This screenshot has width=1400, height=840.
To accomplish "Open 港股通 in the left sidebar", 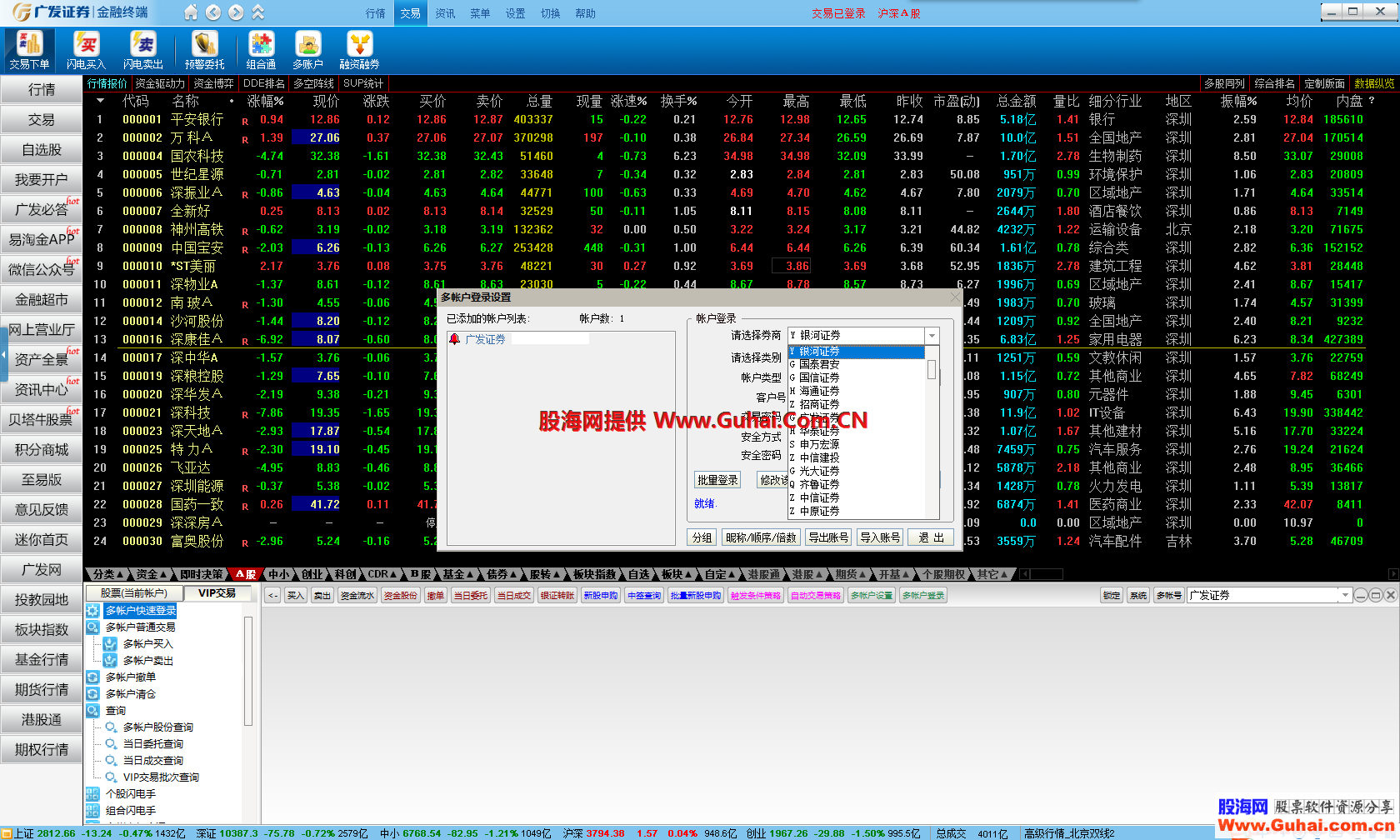I will click(x=42, y=720).
